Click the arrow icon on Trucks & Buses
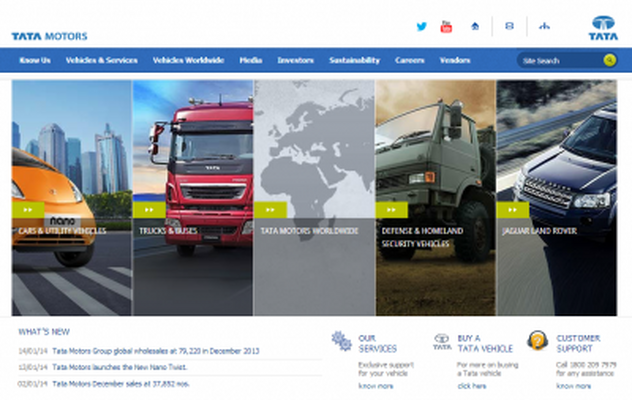 click(149, 210)
